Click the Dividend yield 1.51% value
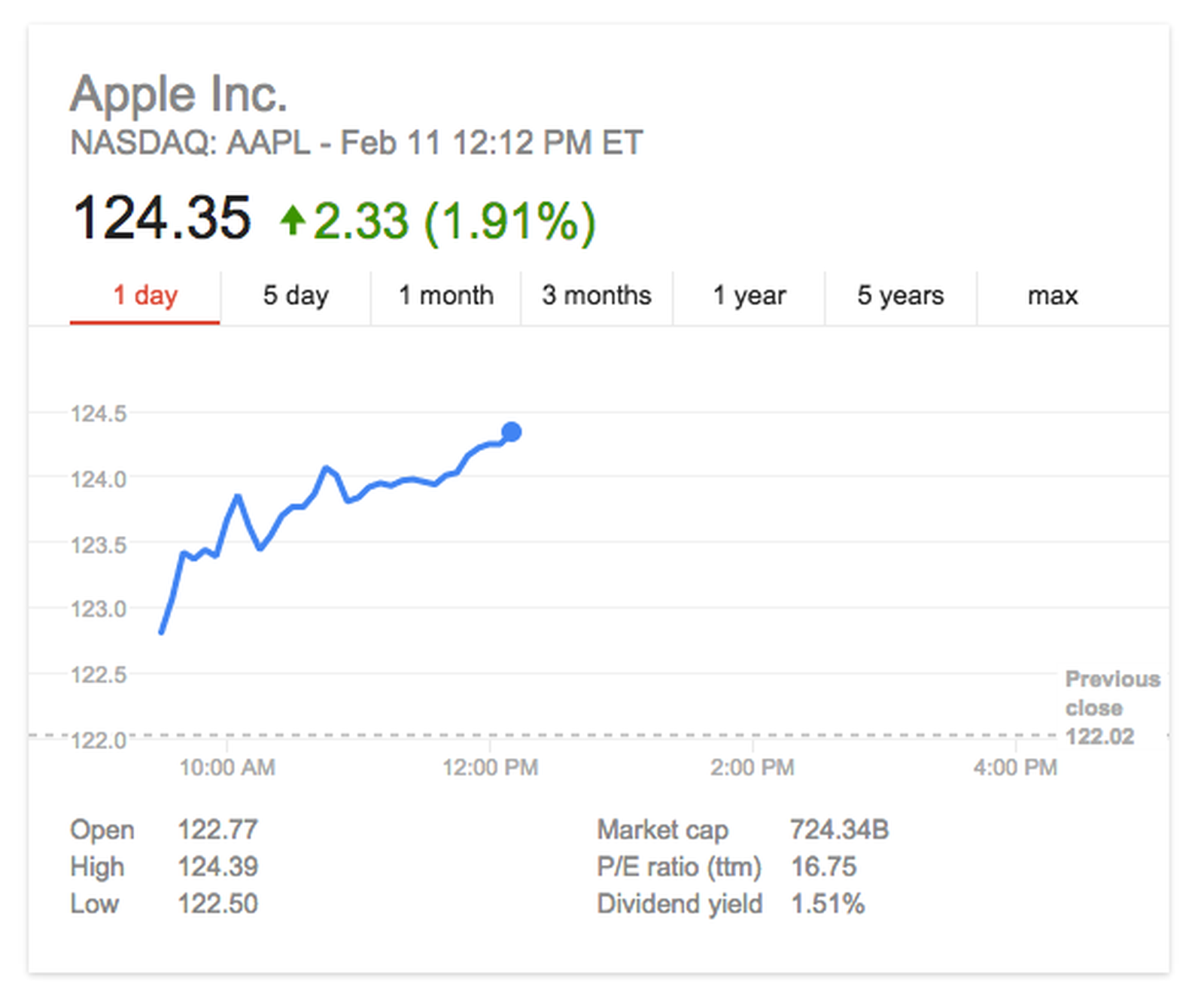 point(829,903)
